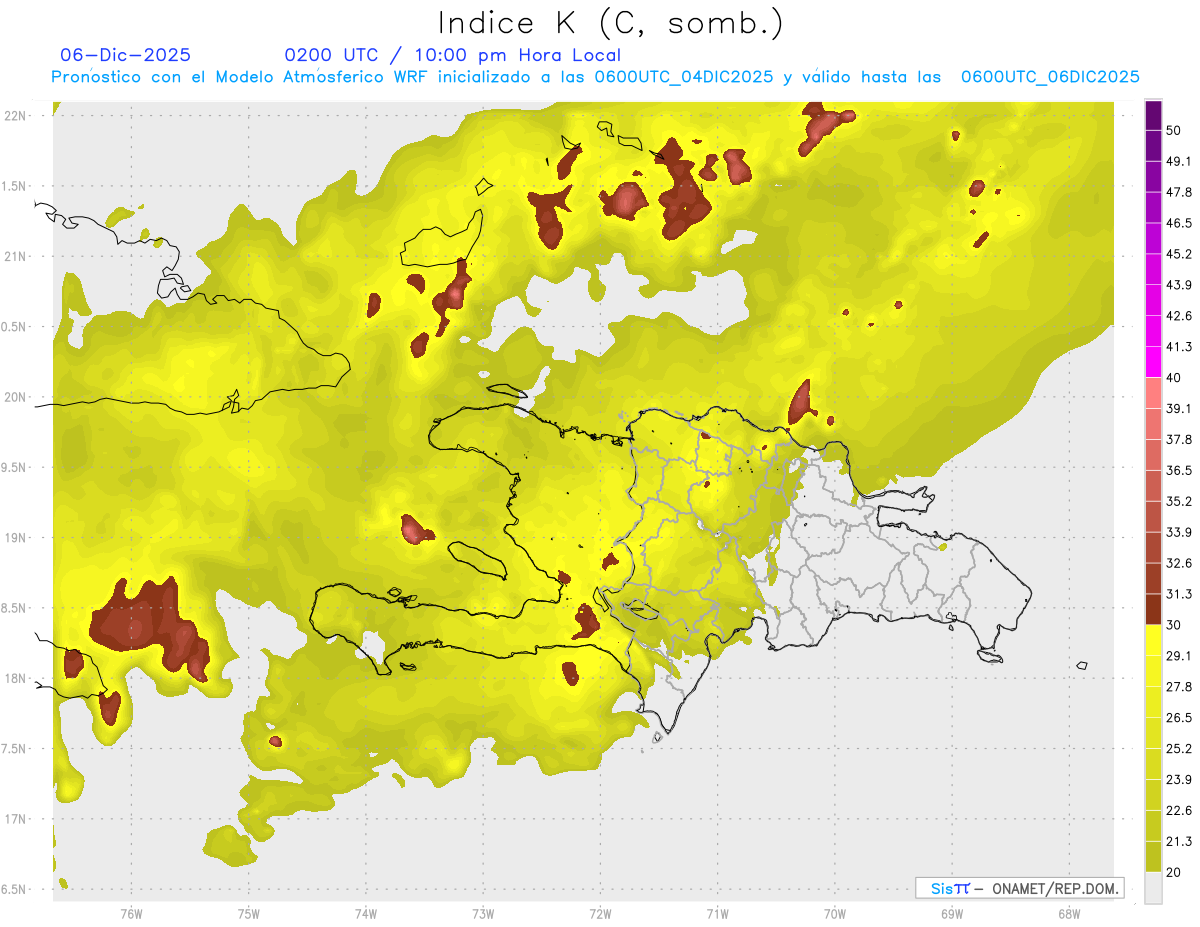Click the colorbar label "22.6"
The width and height of the screenshot is (1200, 927).
[1178, 811]
